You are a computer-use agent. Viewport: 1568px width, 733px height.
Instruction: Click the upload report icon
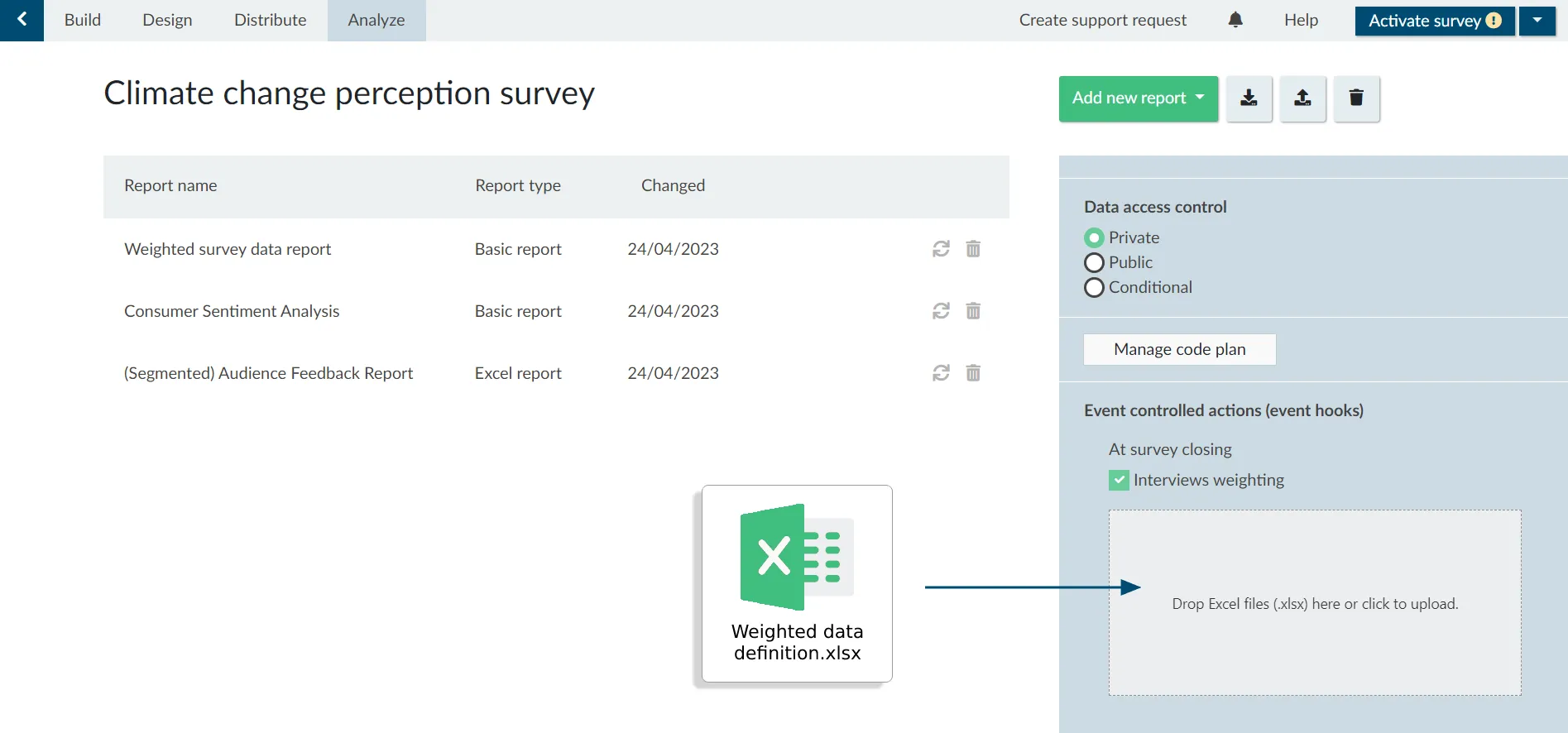pos(1303,98)
